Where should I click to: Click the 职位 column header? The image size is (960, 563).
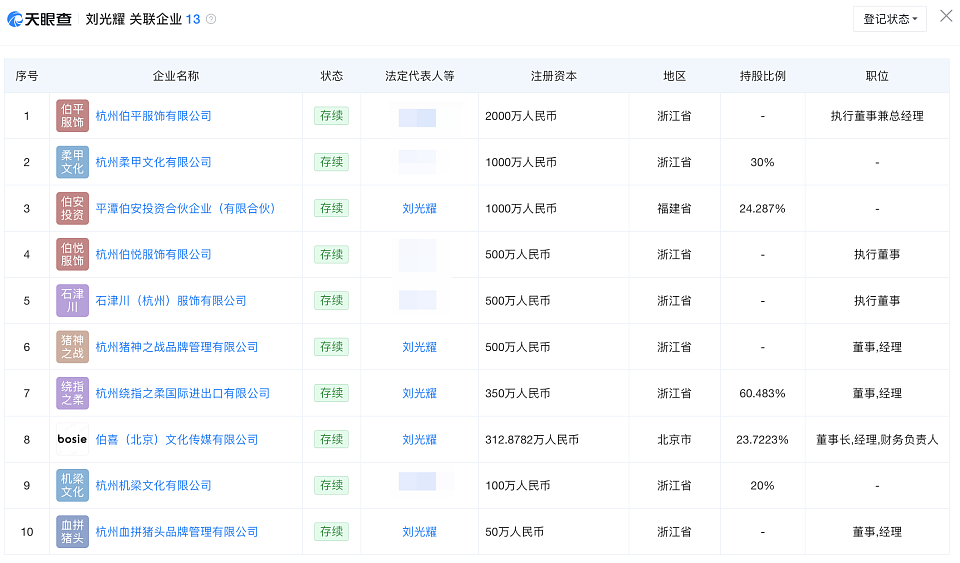point(877,76)
